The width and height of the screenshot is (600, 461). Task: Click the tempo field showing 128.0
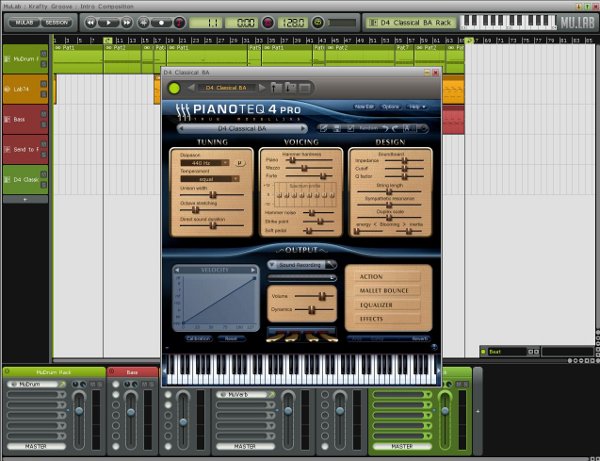click(x=293, y=23)
